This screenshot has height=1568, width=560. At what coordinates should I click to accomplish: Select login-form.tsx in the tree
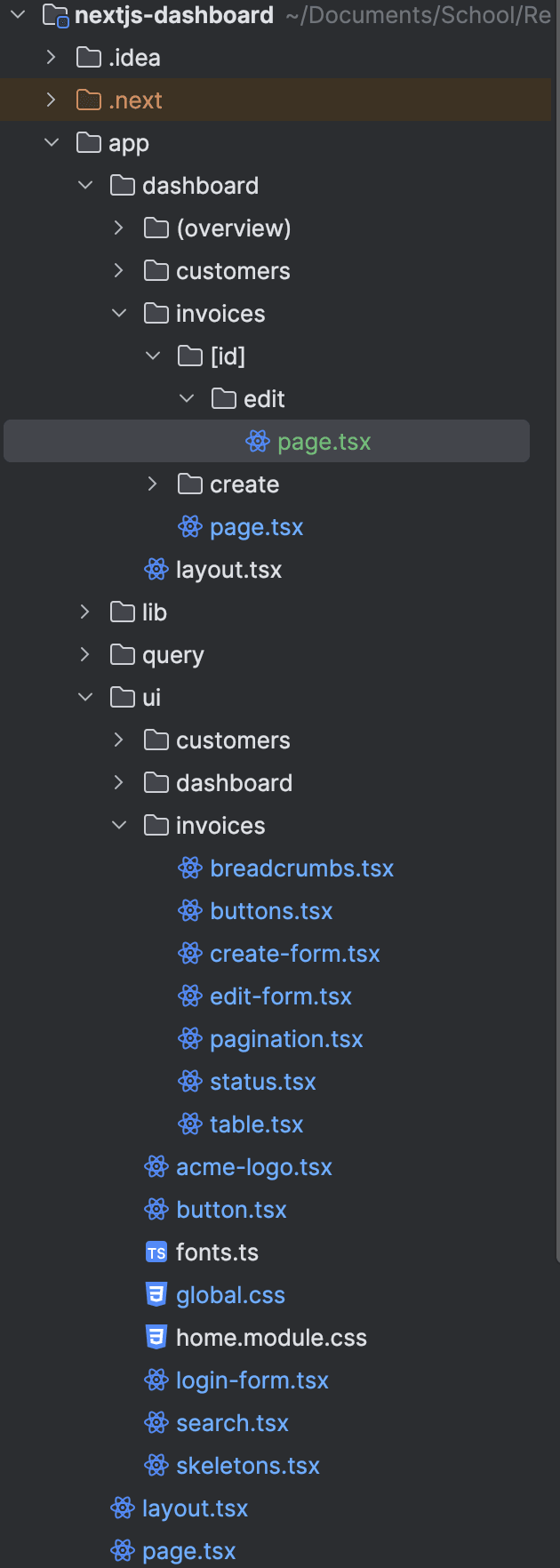click(252, 1380)
